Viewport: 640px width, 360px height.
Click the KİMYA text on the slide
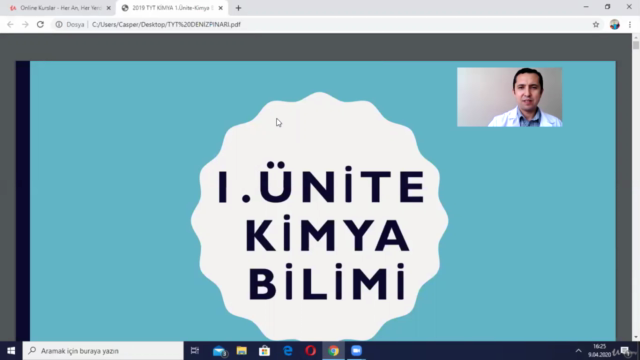(x=327, y=233)
